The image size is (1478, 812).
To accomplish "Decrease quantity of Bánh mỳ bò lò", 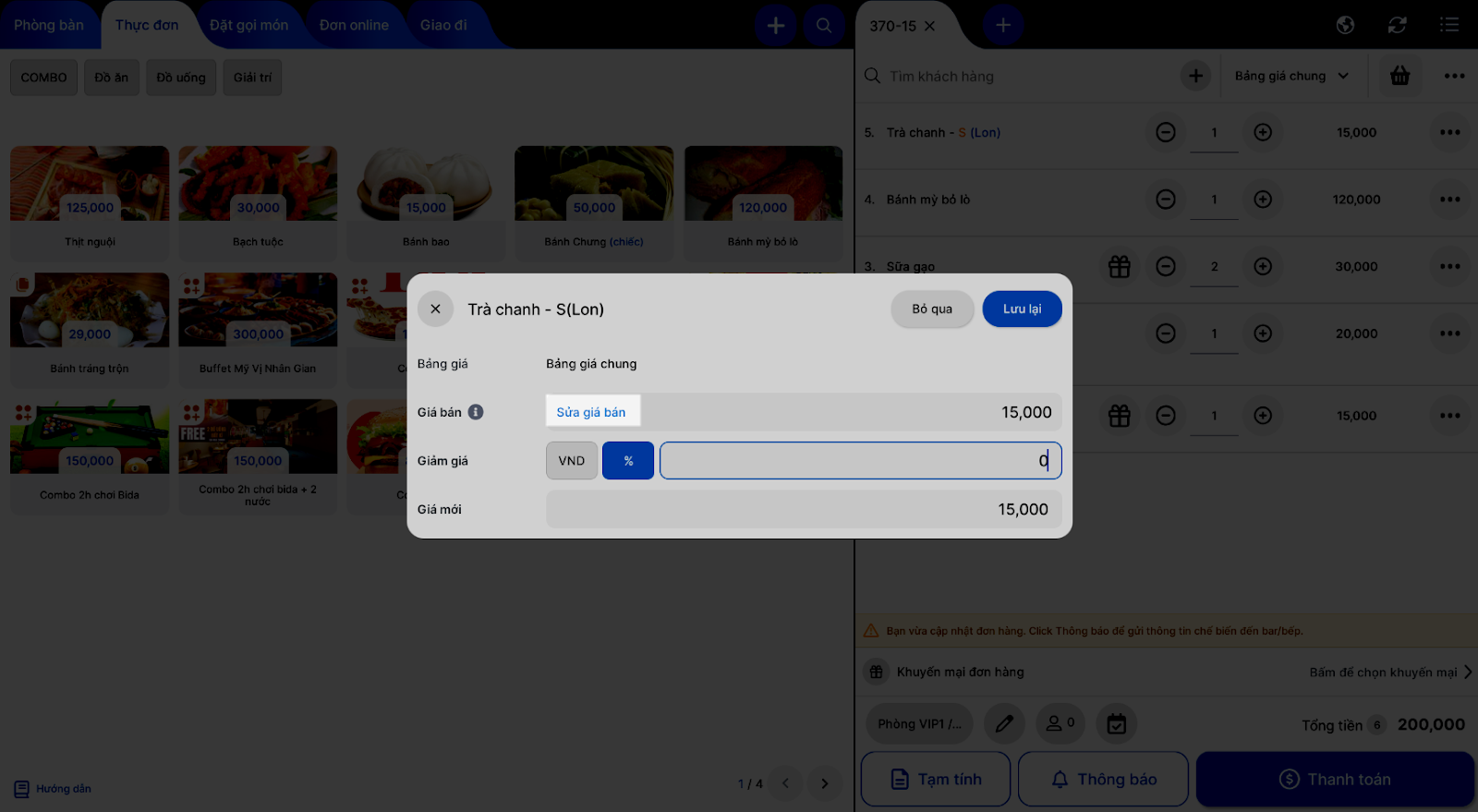I will tap(1166, 200).
